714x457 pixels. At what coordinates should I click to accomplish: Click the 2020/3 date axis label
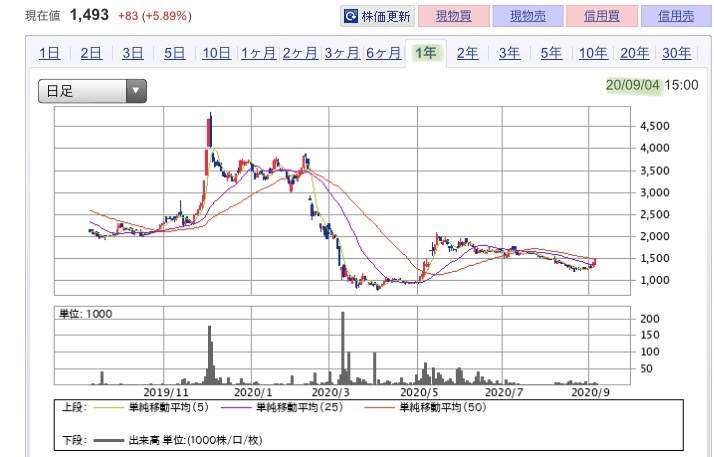tap(331, 392)
